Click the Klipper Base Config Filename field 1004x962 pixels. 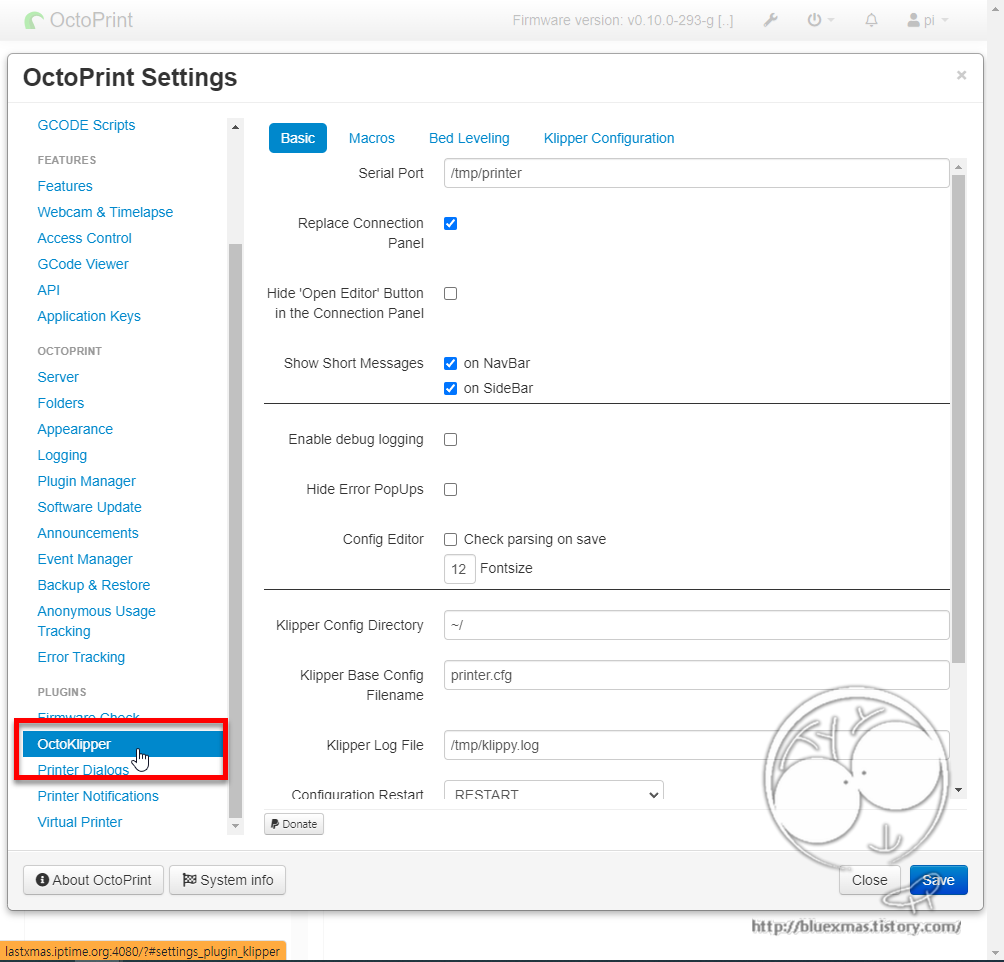(697, 675)
